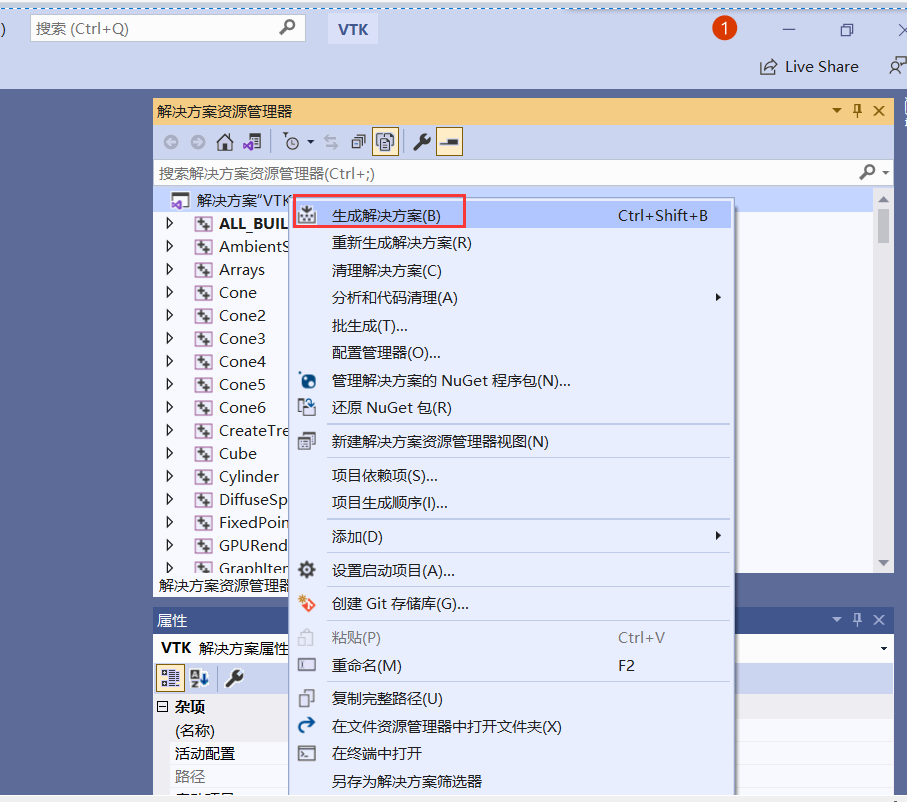
Task: Open Solution Explorer window position dropdown
Action: coord(836,111)
